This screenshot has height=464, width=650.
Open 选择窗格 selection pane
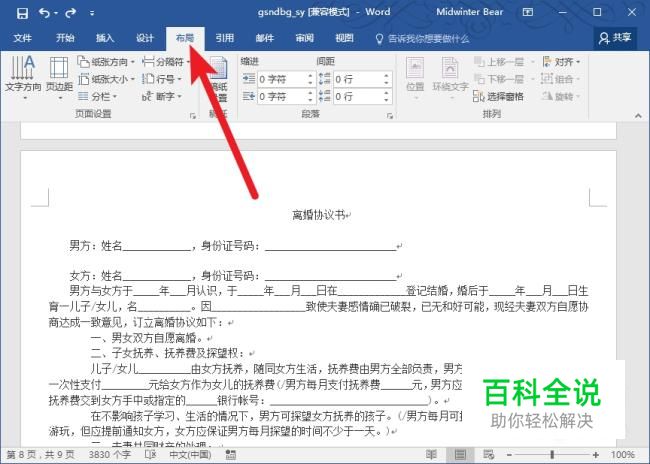498,97
